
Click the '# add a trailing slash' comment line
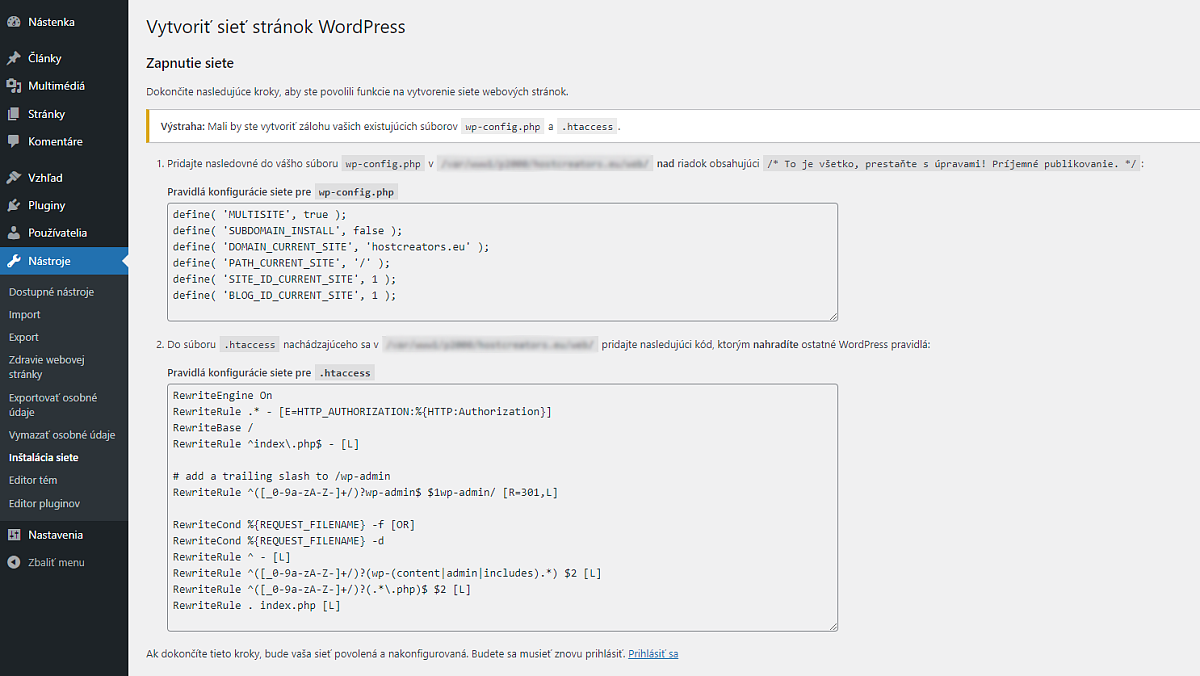pos(281,476)
